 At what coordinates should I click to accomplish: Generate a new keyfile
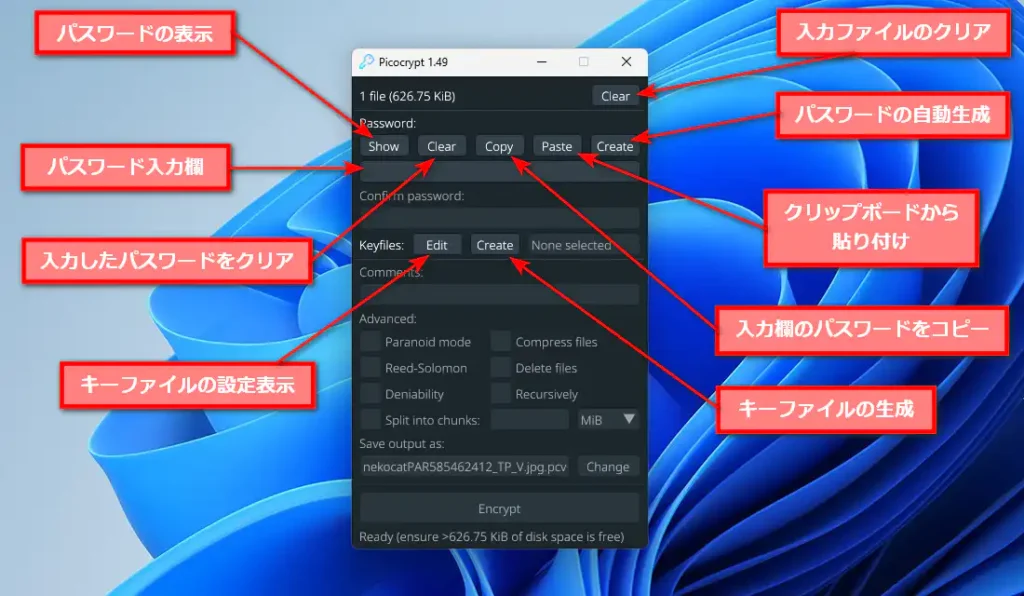(x=495, y=244)
